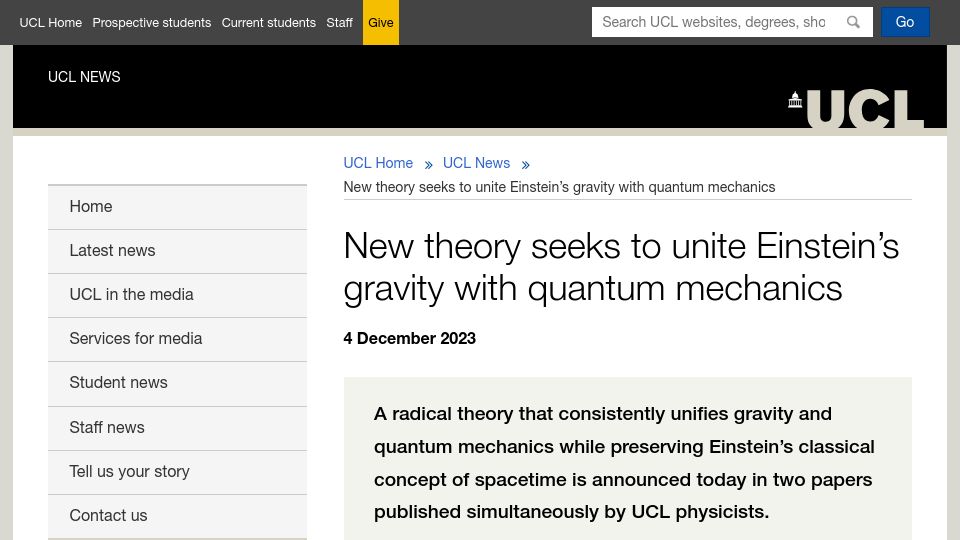Click the blue Go button
This screenshot has width=960, height=540.
pyautogui.click(x=905, y=22)
